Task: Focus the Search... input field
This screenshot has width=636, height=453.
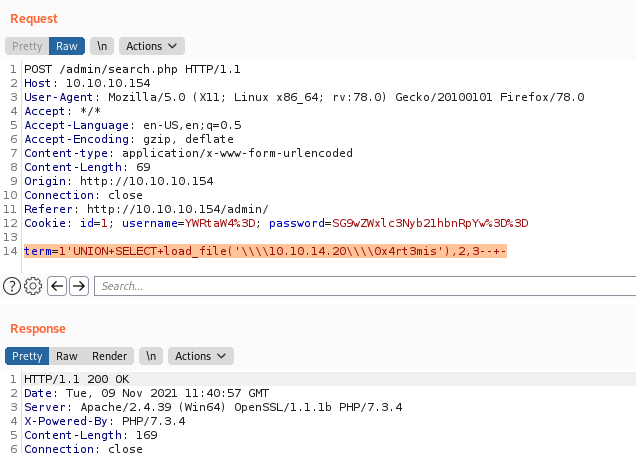Action: coord(365,286)
